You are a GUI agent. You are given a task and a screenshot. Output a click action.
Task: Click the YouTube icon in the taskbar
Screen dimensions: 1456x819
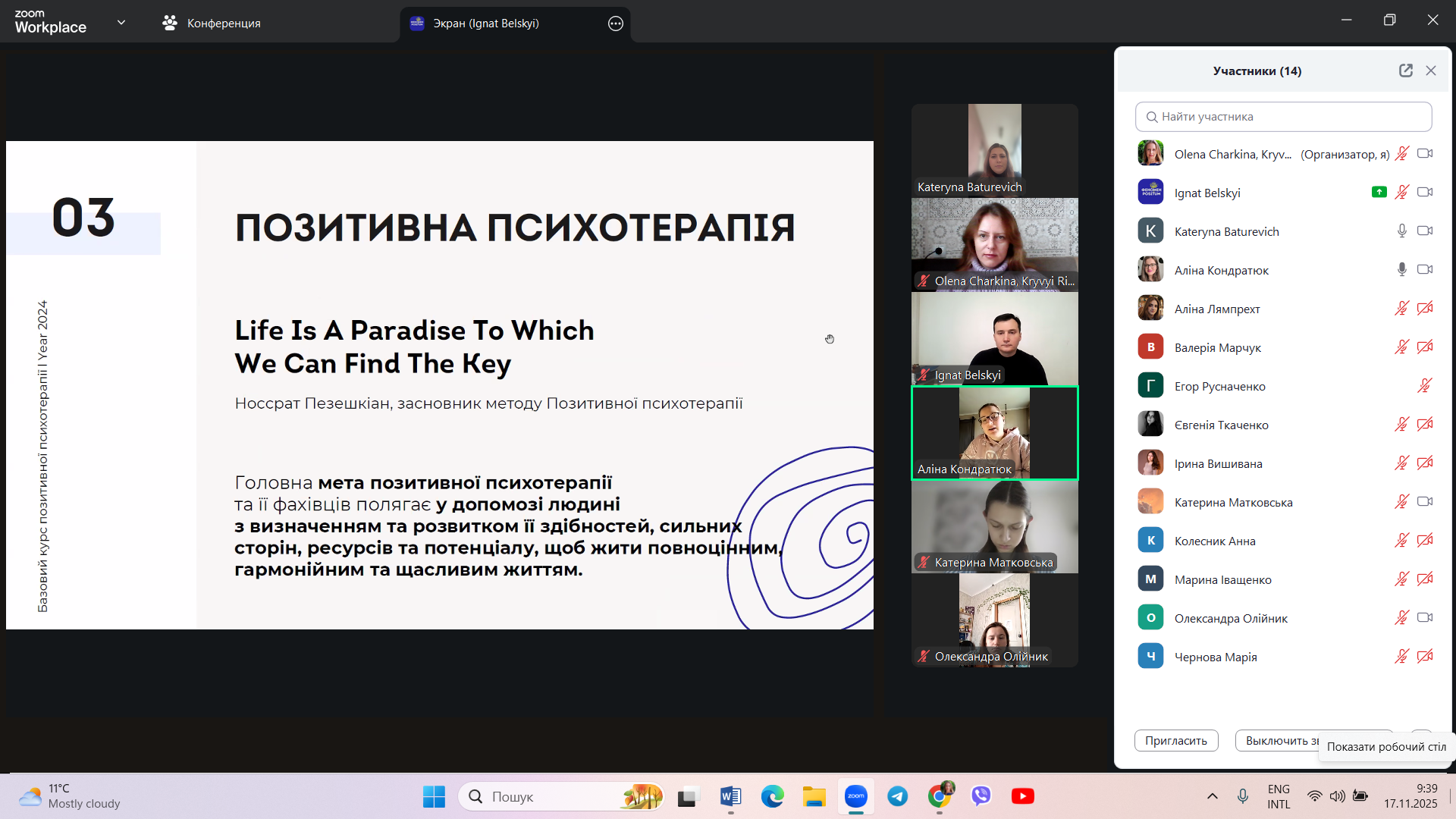[1022, 796]
